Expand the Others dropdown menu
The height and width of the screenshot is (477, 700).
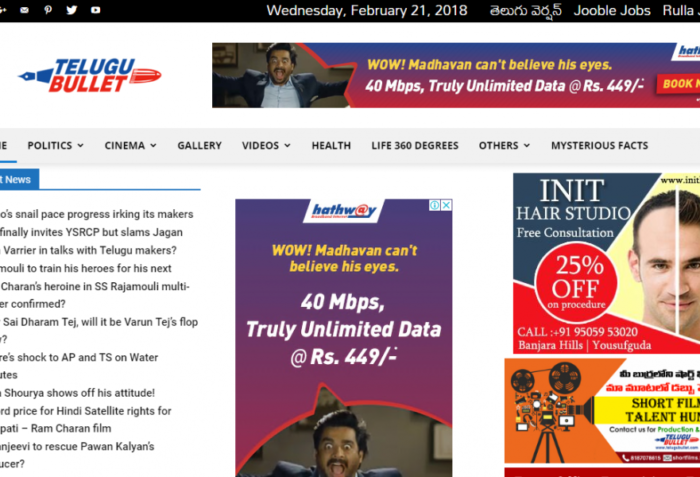(504, 145)
